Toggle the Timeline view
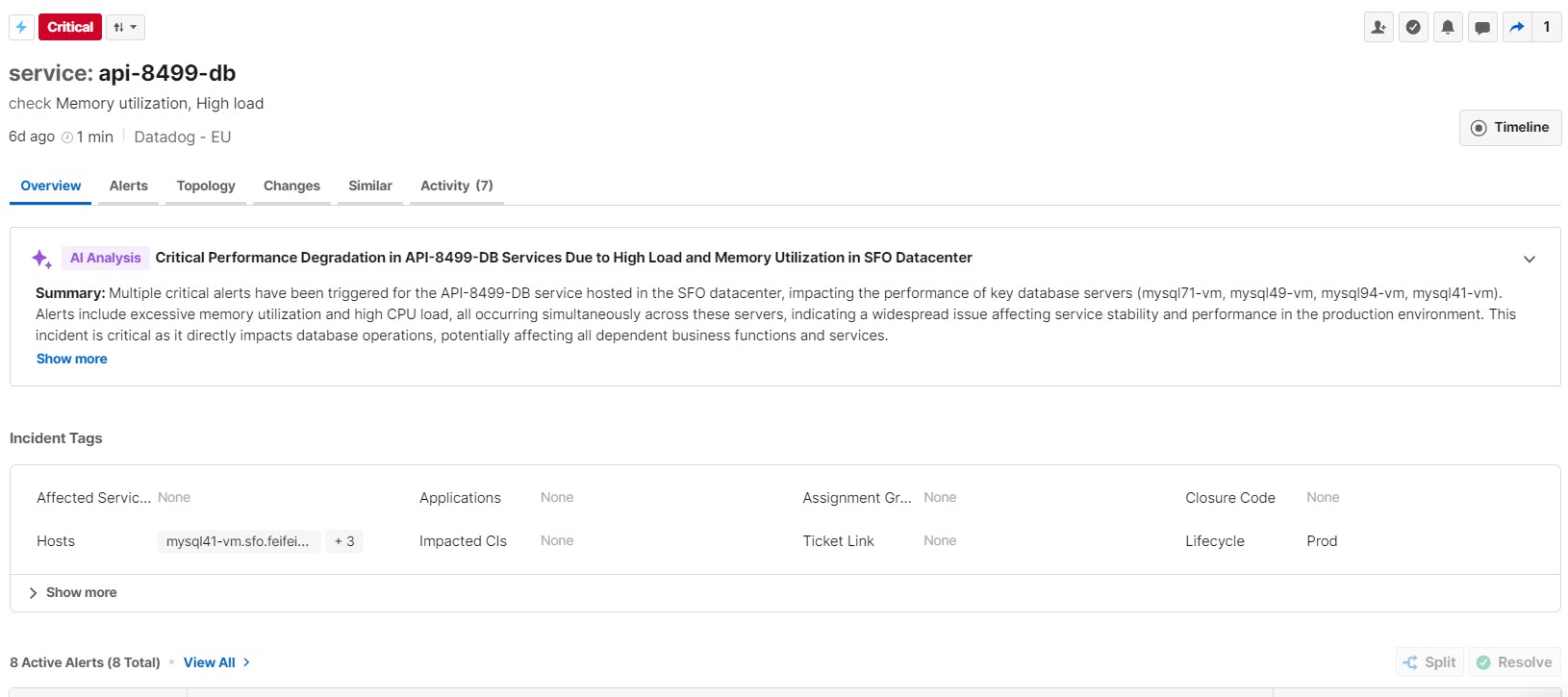 point(1509,127)
